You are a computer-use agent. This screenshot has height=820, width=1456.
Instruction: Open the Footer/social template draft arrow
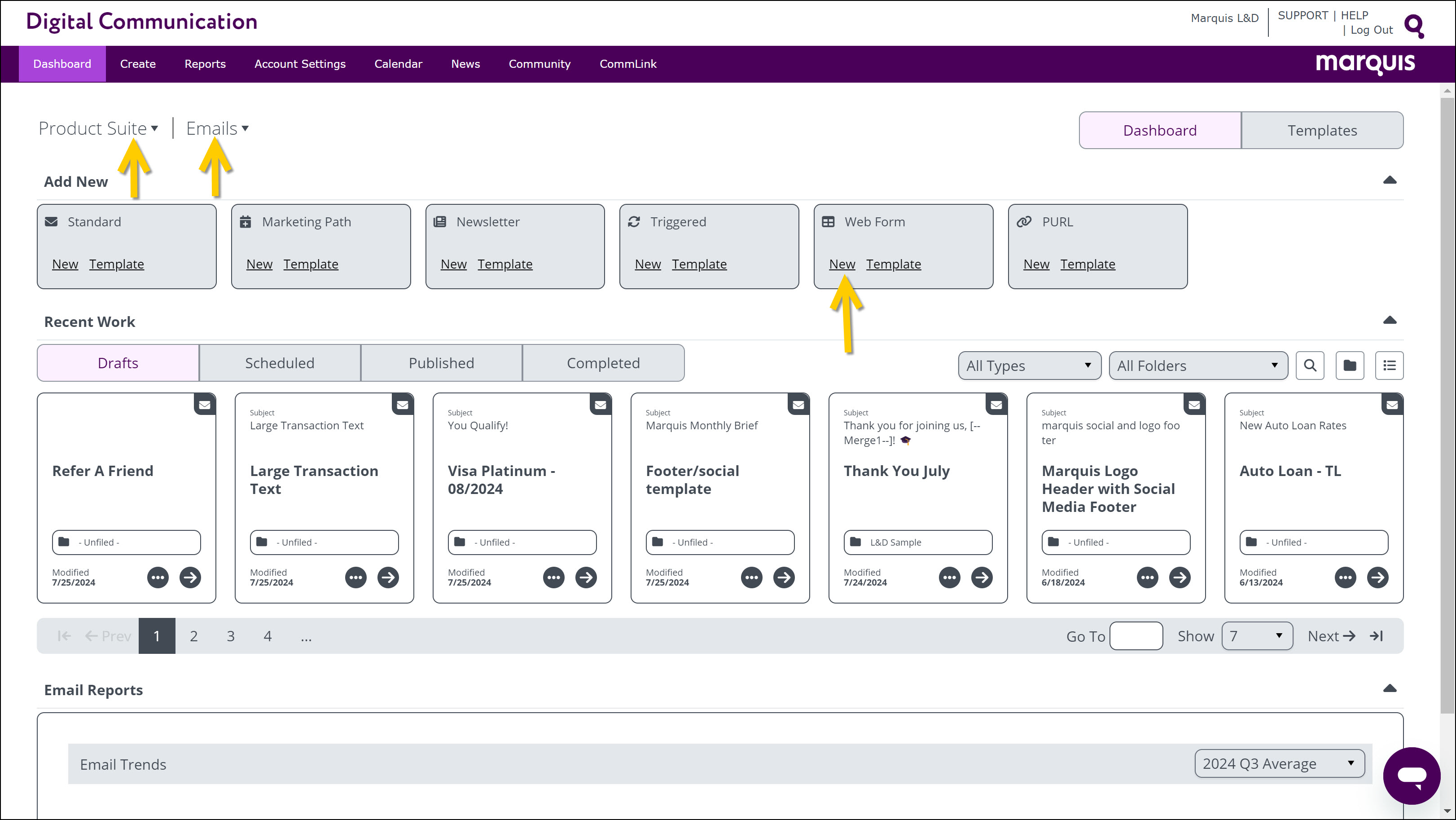point(784,578)
